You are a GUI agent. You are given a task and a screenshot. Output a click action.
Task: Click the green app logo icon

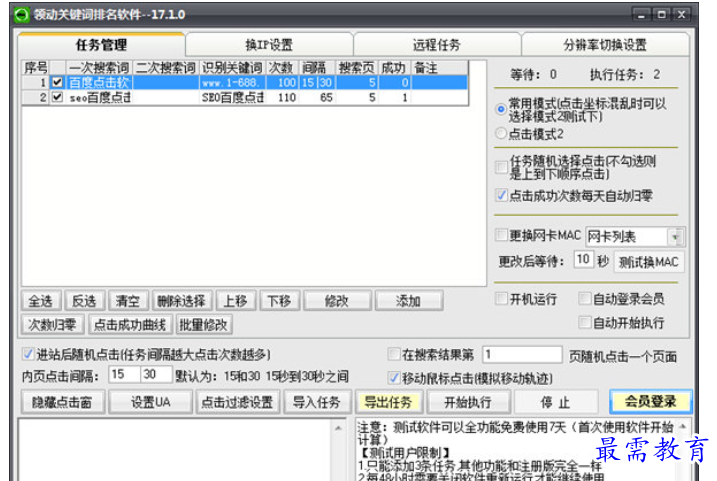(21, 15)
